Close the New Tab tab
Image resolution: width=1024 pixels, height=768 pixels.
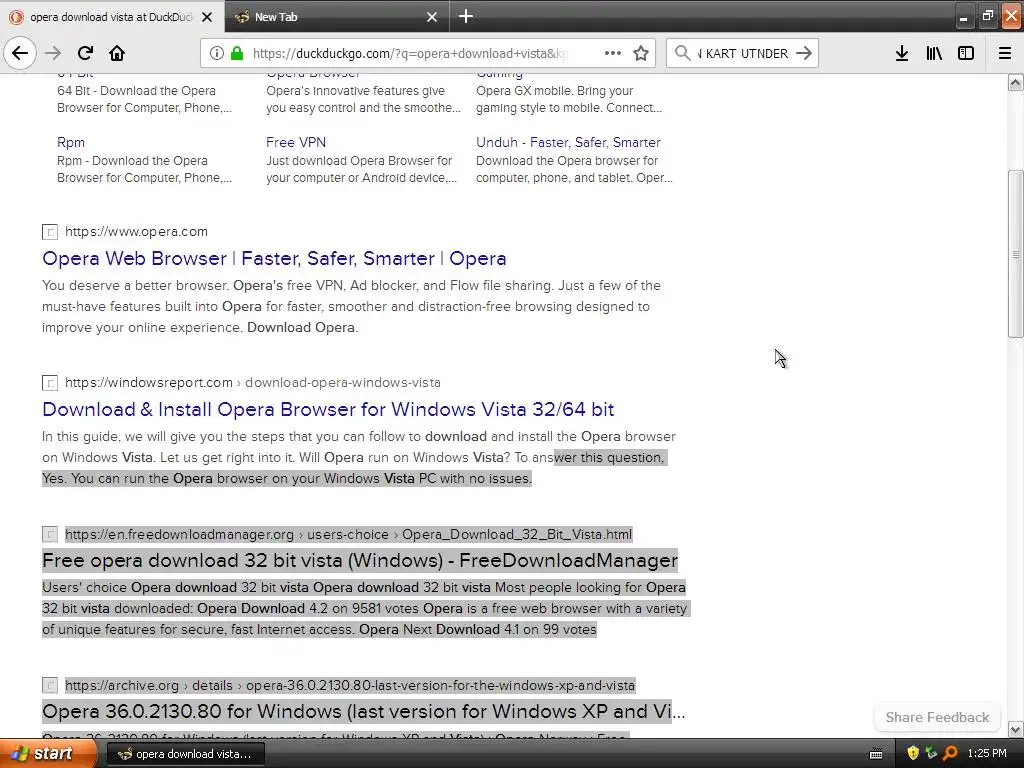(432, 17)
